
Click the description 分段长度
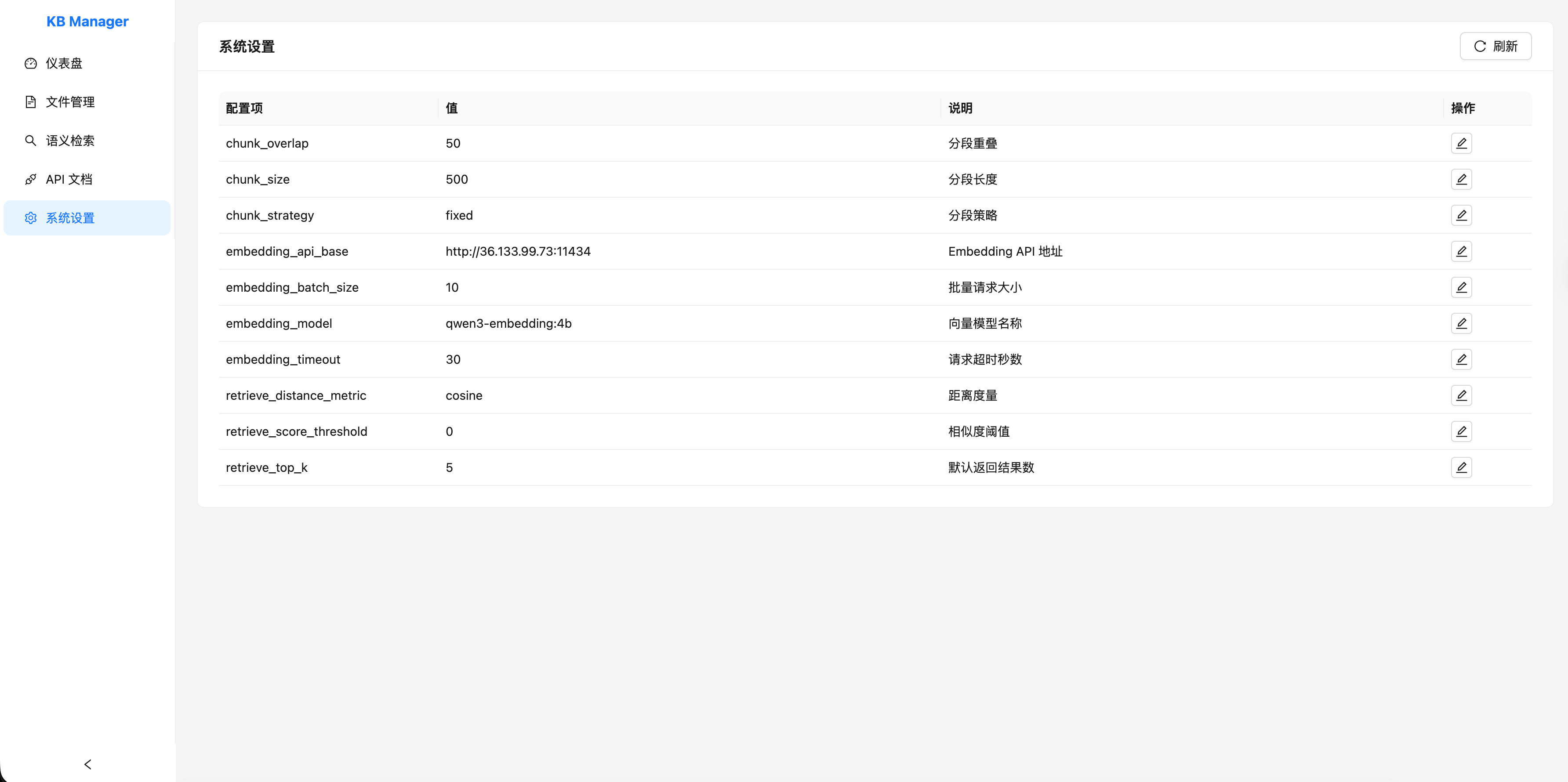973,180
